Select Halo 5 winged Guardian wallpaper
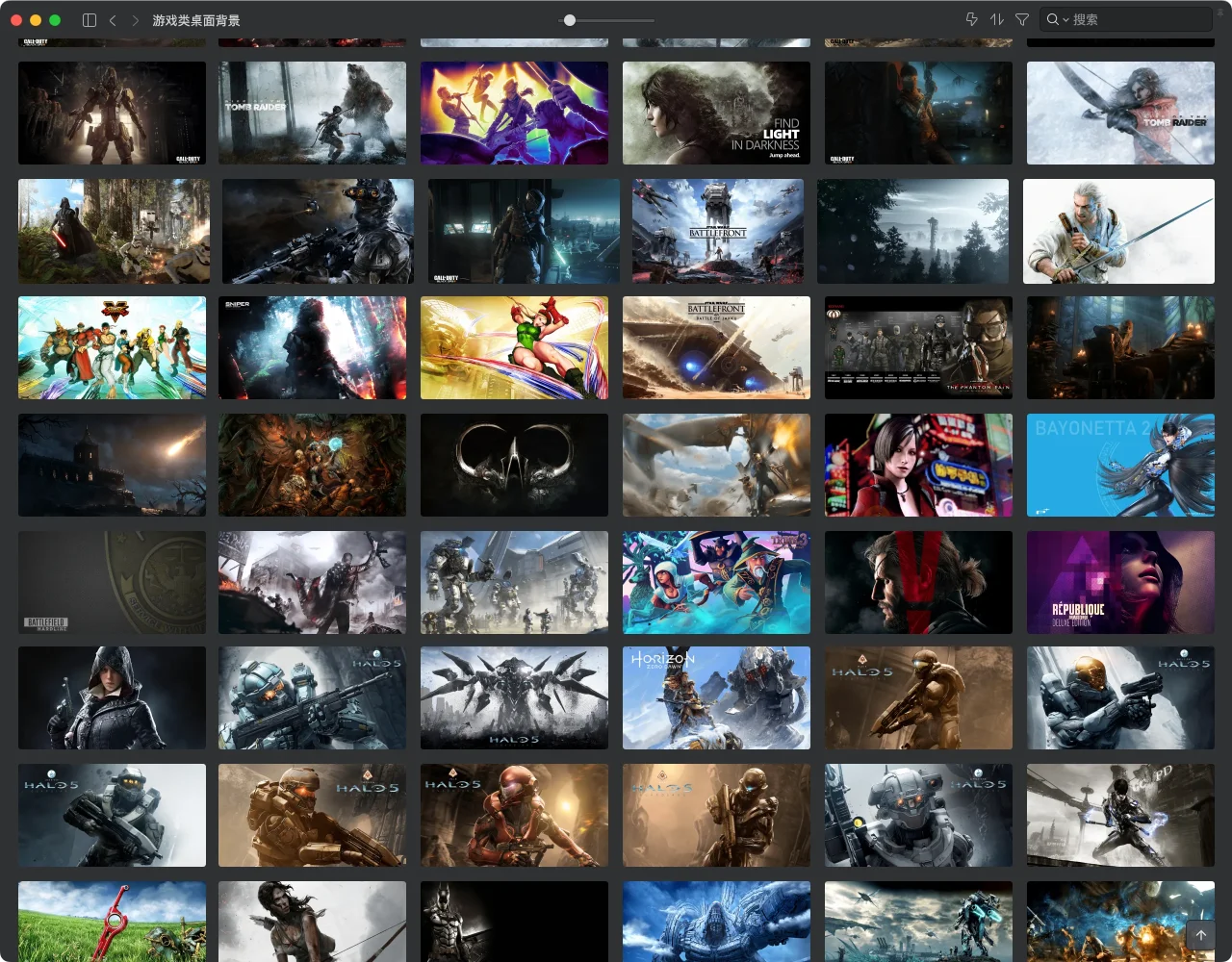Viewport: 1232px width, 962px height. pos(514,698)
